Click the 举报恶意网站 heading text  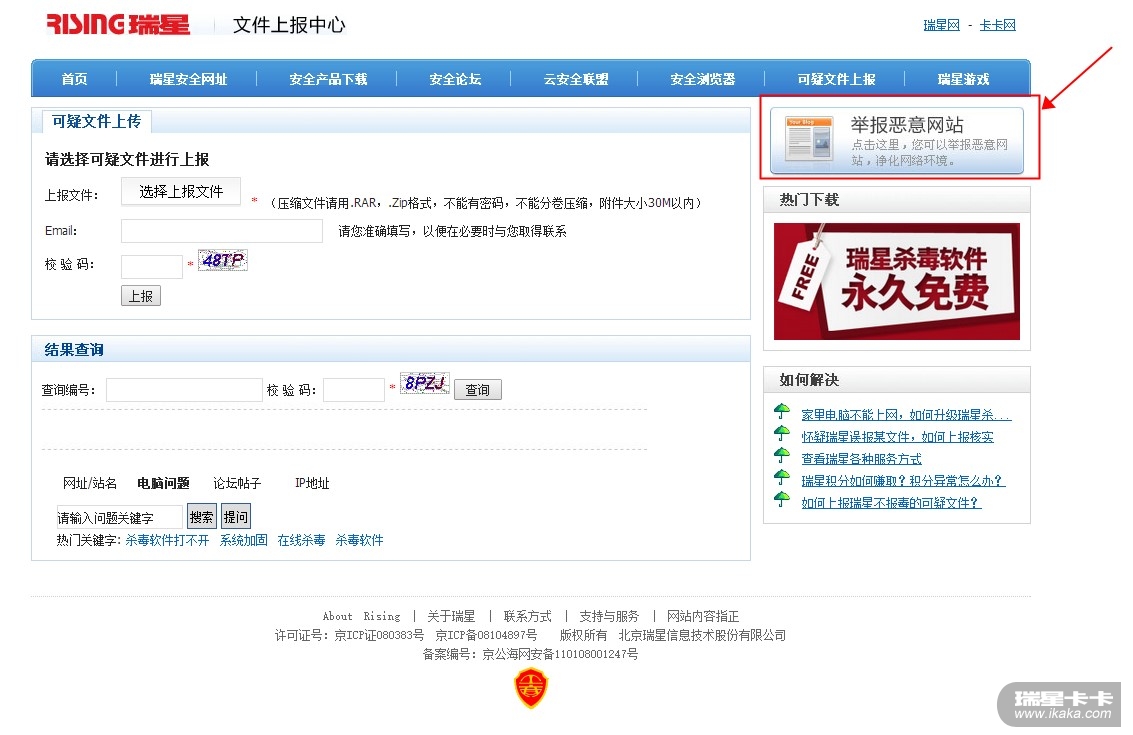tap(907, 124)
